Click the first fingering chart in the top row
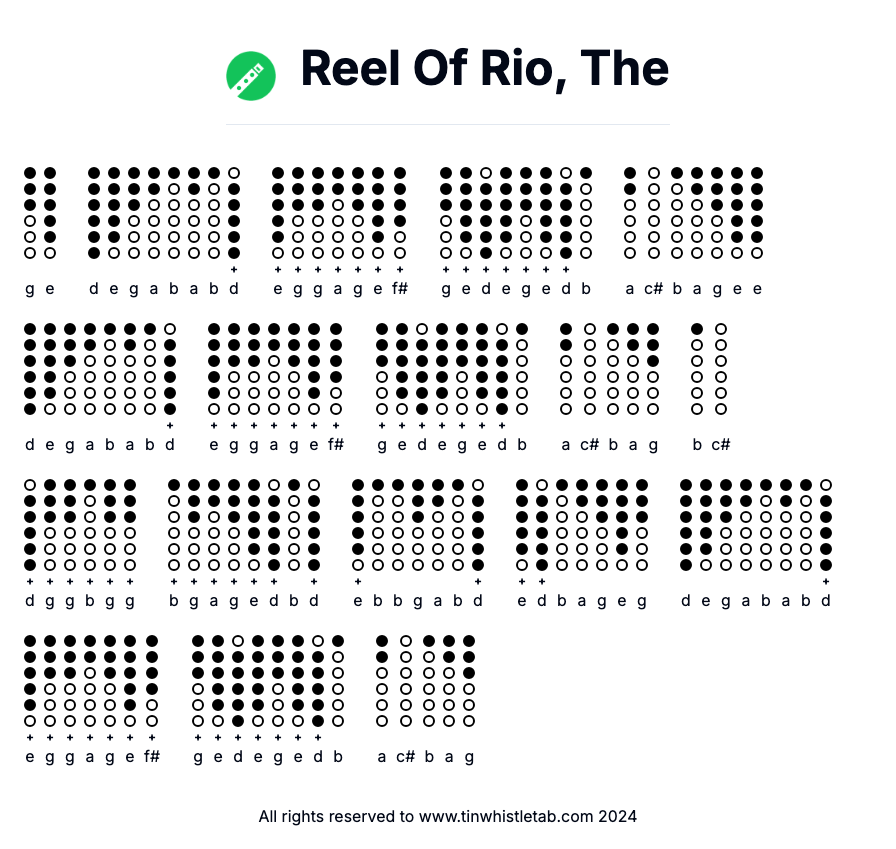The height and width of the screenshot is (849, 896). 30,213
